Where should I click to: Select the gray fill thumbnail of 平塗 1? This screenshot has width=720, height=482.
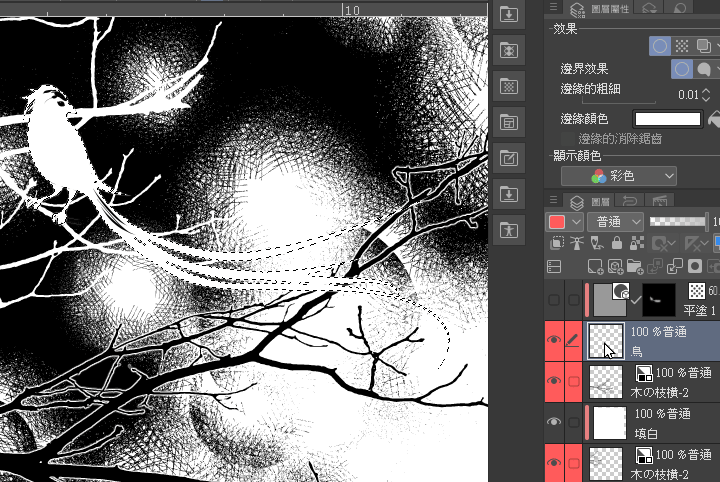coord(609,300)
